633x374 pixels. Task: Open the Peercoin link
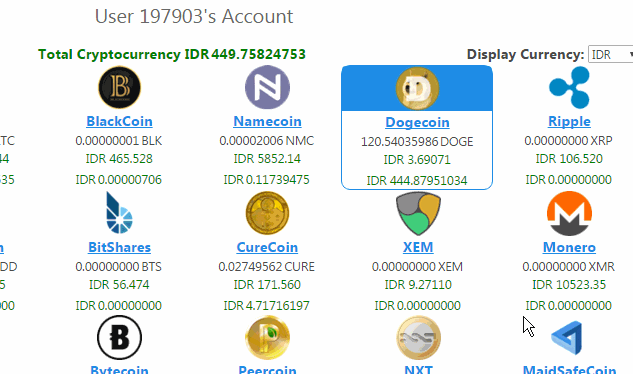[x=267, y=369]
